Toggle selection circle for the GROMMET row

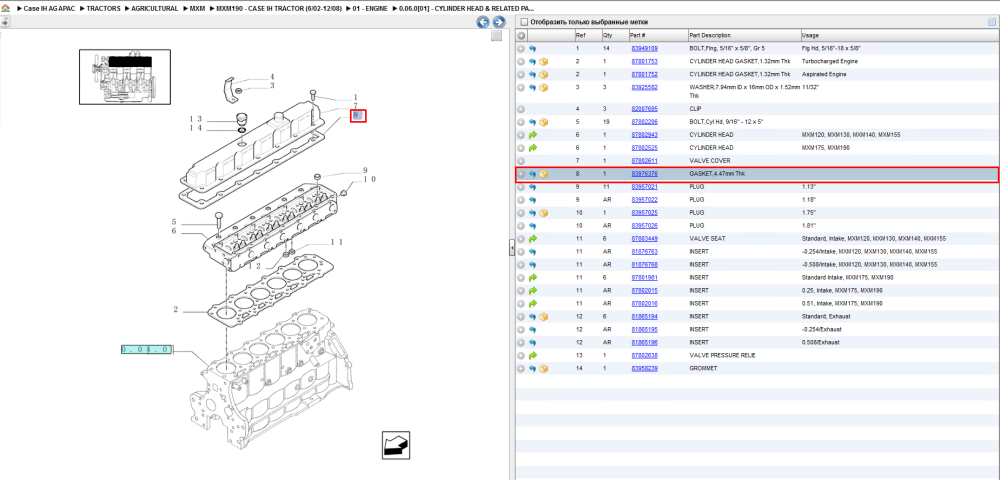pyautogui.click(x=521, y=368)
